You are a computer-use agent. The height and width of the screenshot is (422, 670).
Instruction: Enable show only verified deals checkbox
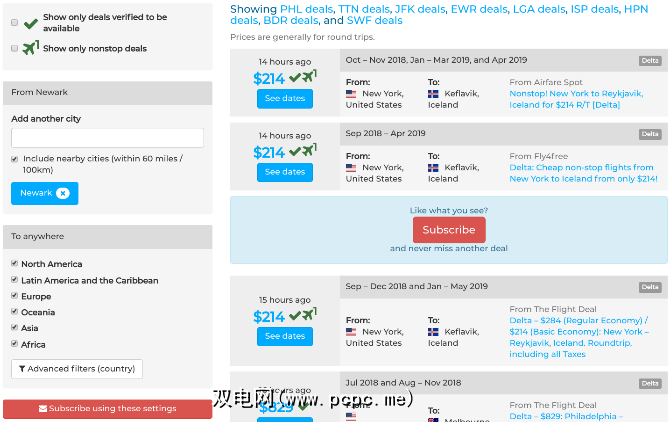click(14, 22)
